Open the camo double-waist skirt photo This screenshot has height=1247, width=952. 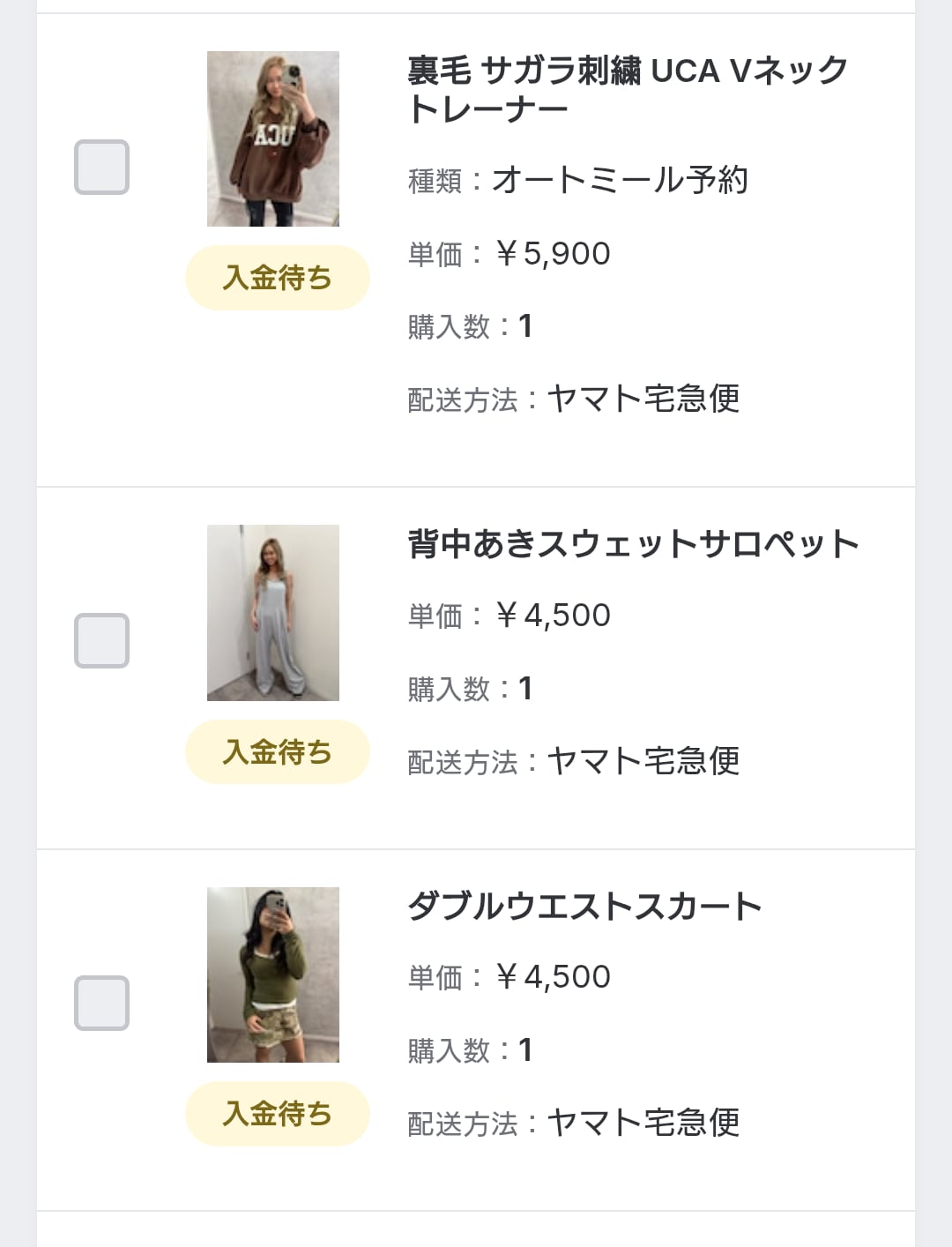click(273, 974)
